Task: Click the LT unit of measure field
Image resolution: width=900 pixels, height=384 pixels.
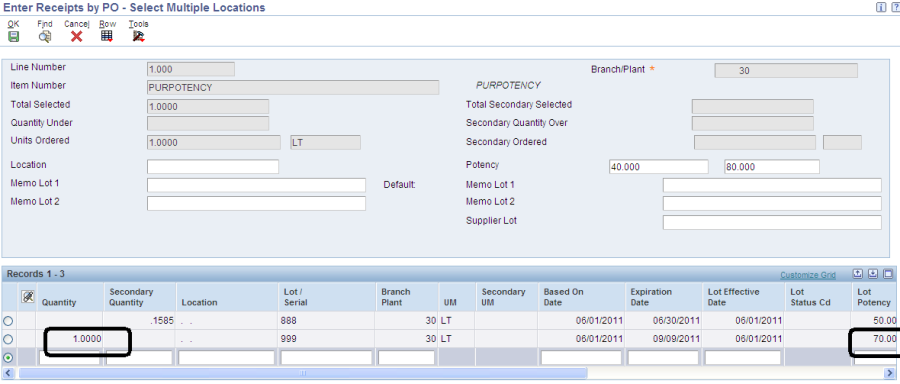Action: tap(325, 142)
